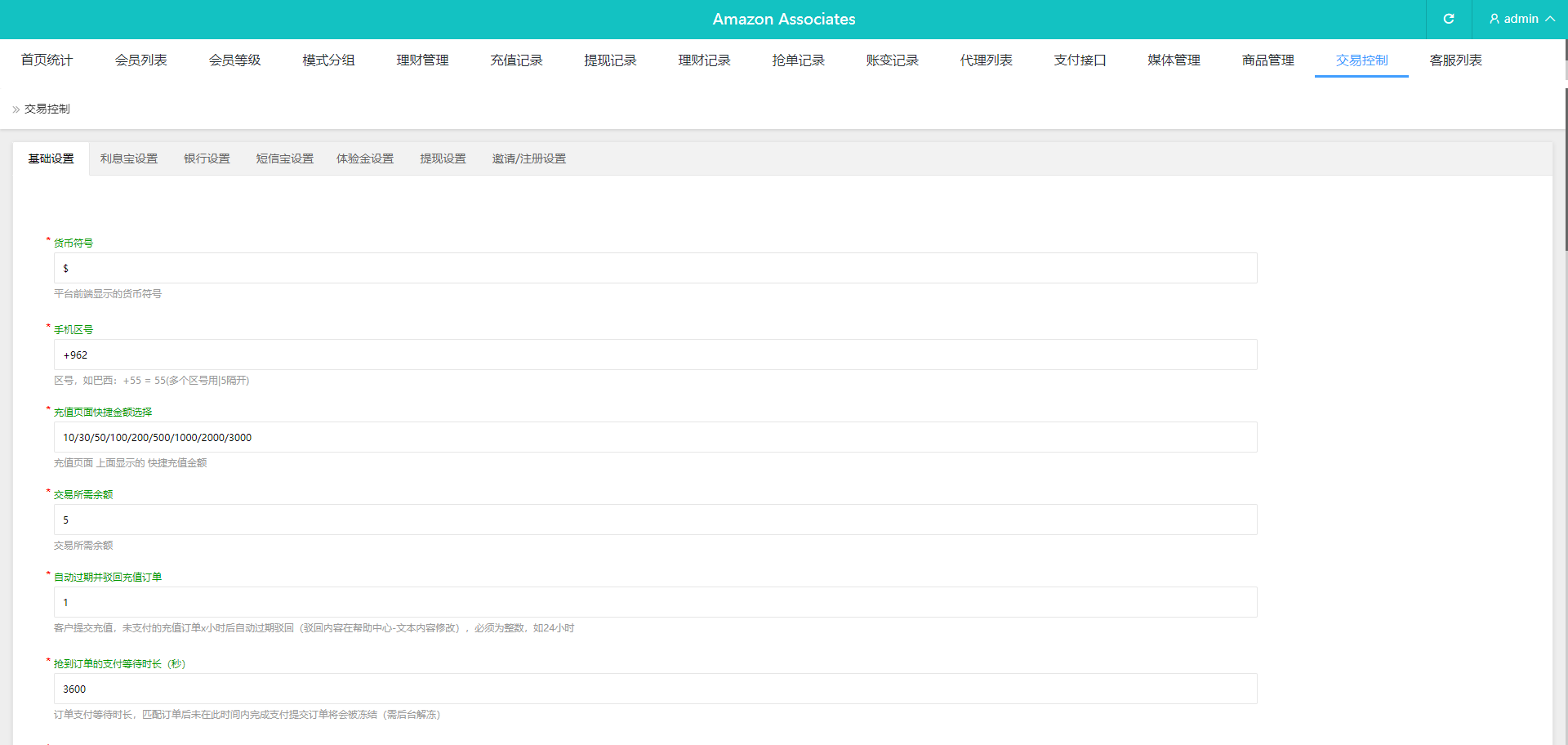Open the 提现设置 tab
Screen dimensions: 1568x745
443,158
